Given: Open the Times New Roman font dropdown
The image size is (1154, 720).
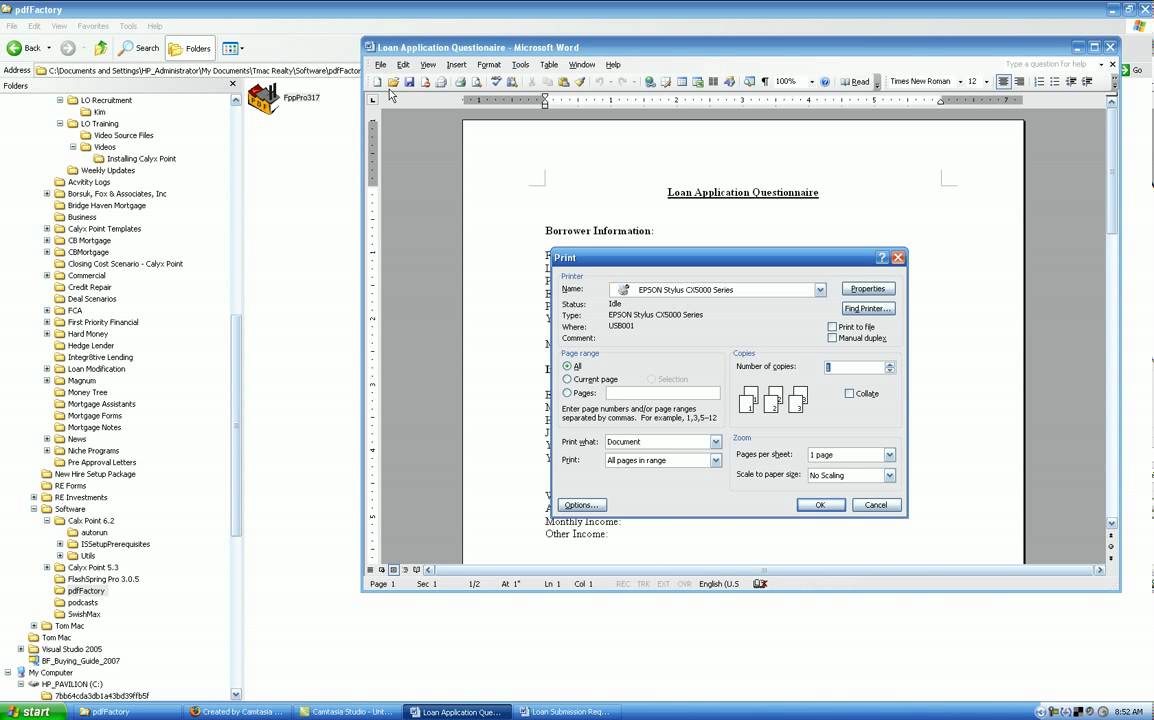Looking at the screenshot, I should click(960, 82).
